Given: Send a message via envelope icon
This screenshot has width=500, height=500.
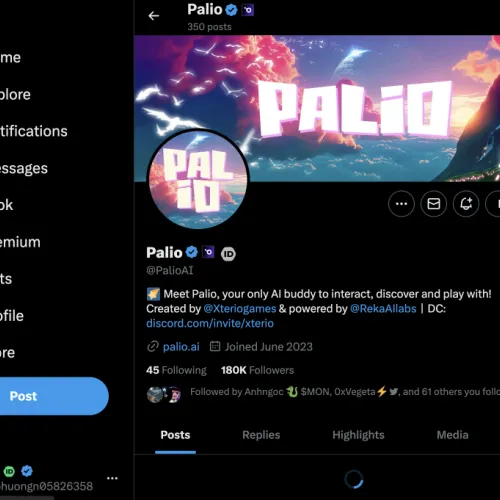Looking at the screenshot, I should point(434,204).
